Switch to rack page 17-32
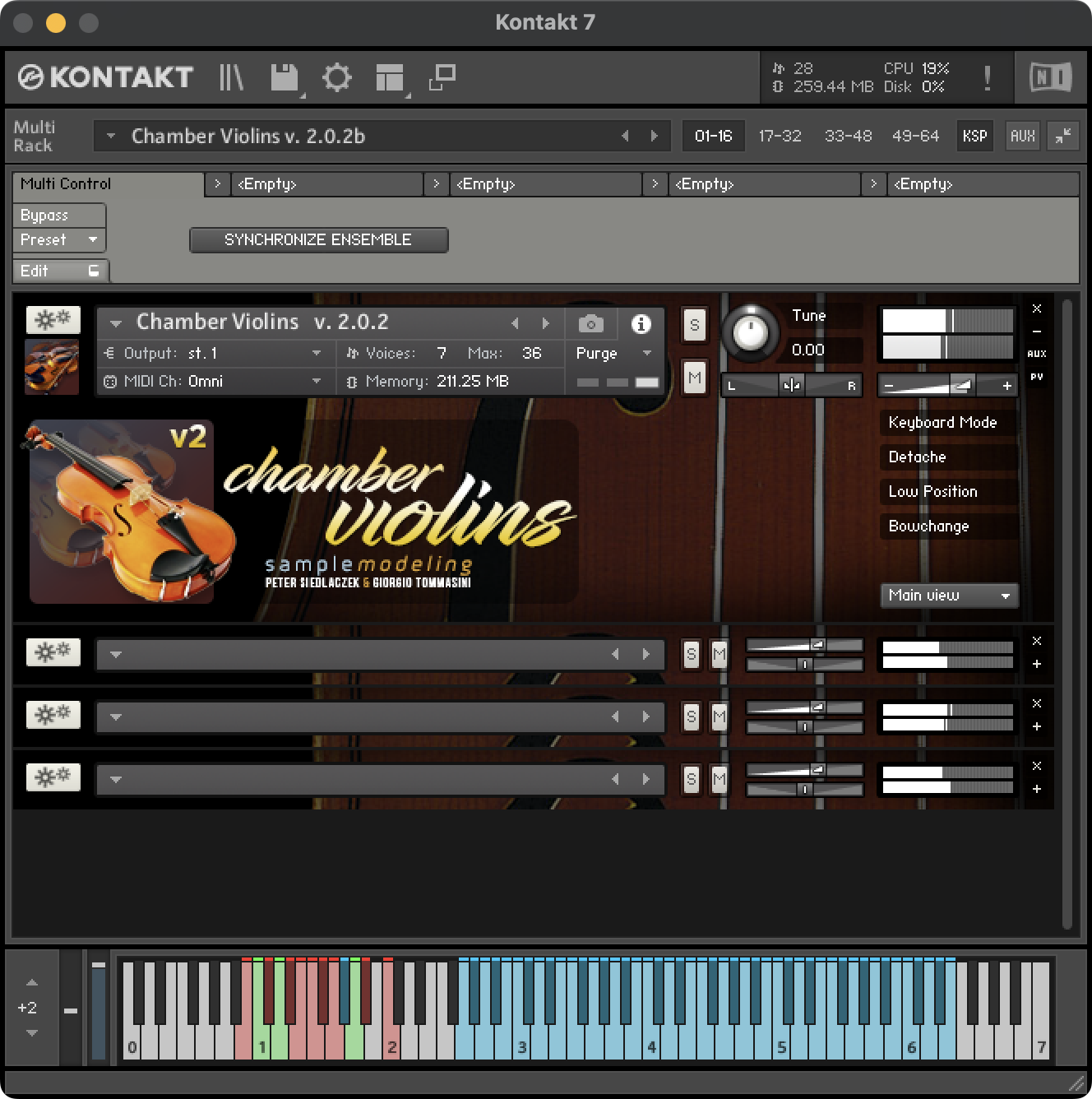Screen dimensions: 1092x1099 point(780,136)
